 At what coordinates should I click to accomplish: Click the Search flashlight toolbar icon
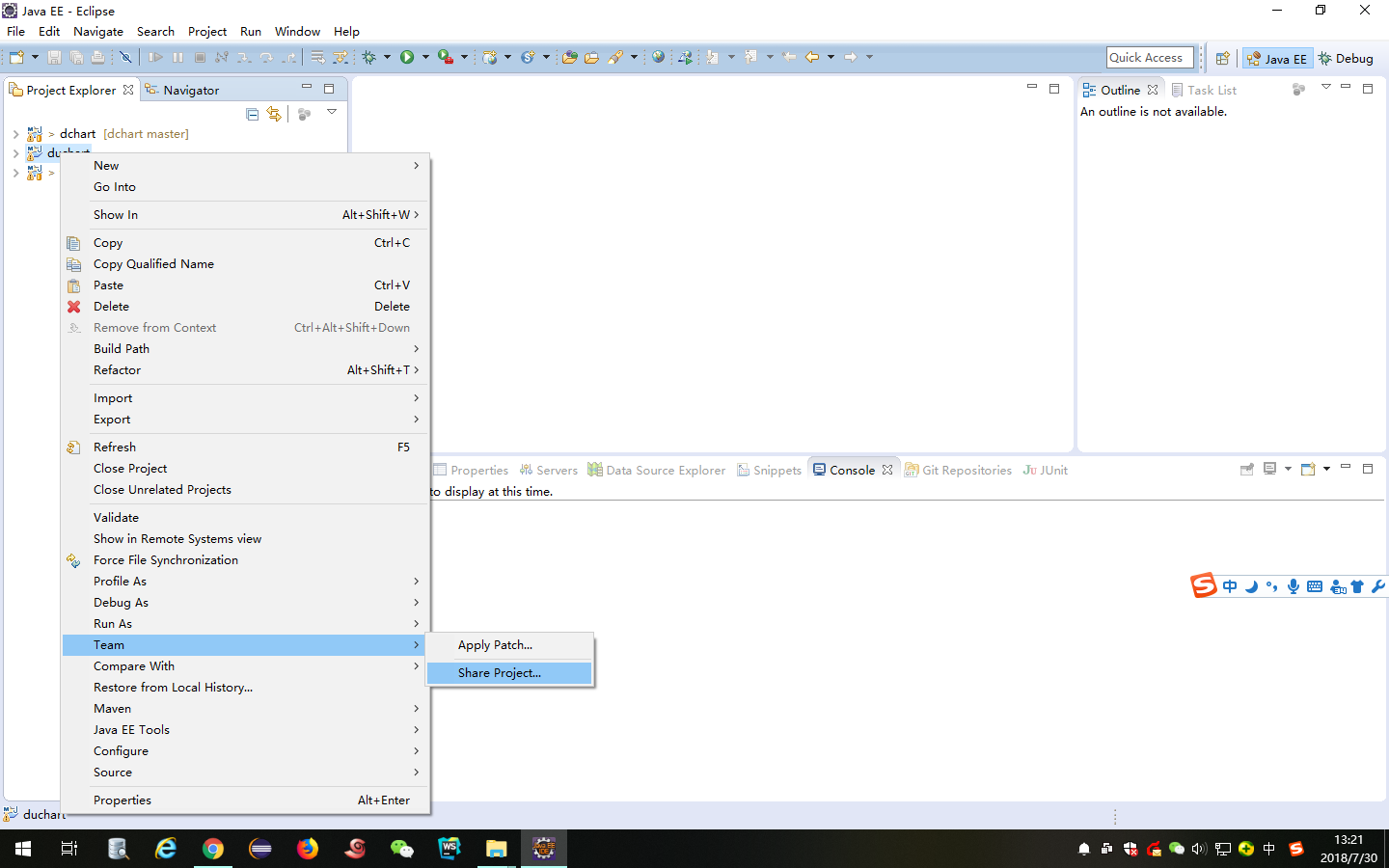click(x=615, y=57)
